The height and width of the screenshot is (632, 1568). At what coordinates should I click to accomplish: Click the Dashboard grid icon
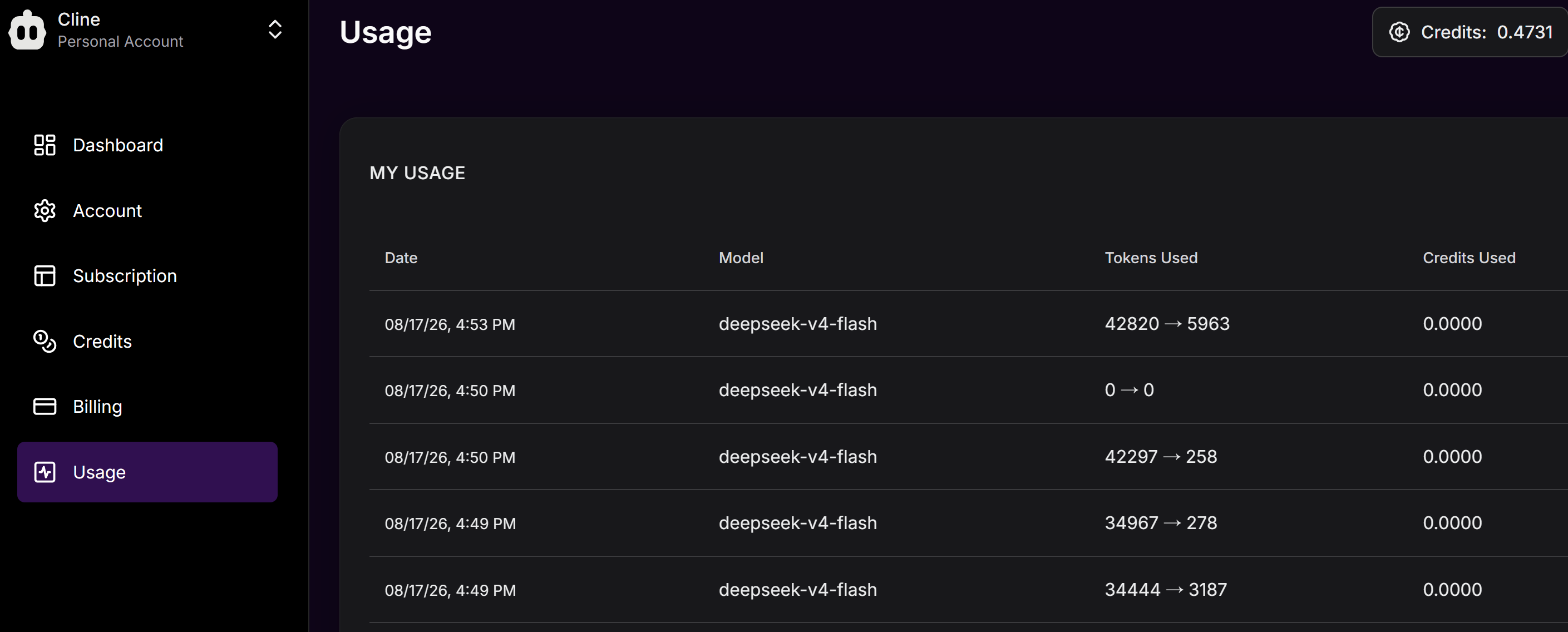45,145
